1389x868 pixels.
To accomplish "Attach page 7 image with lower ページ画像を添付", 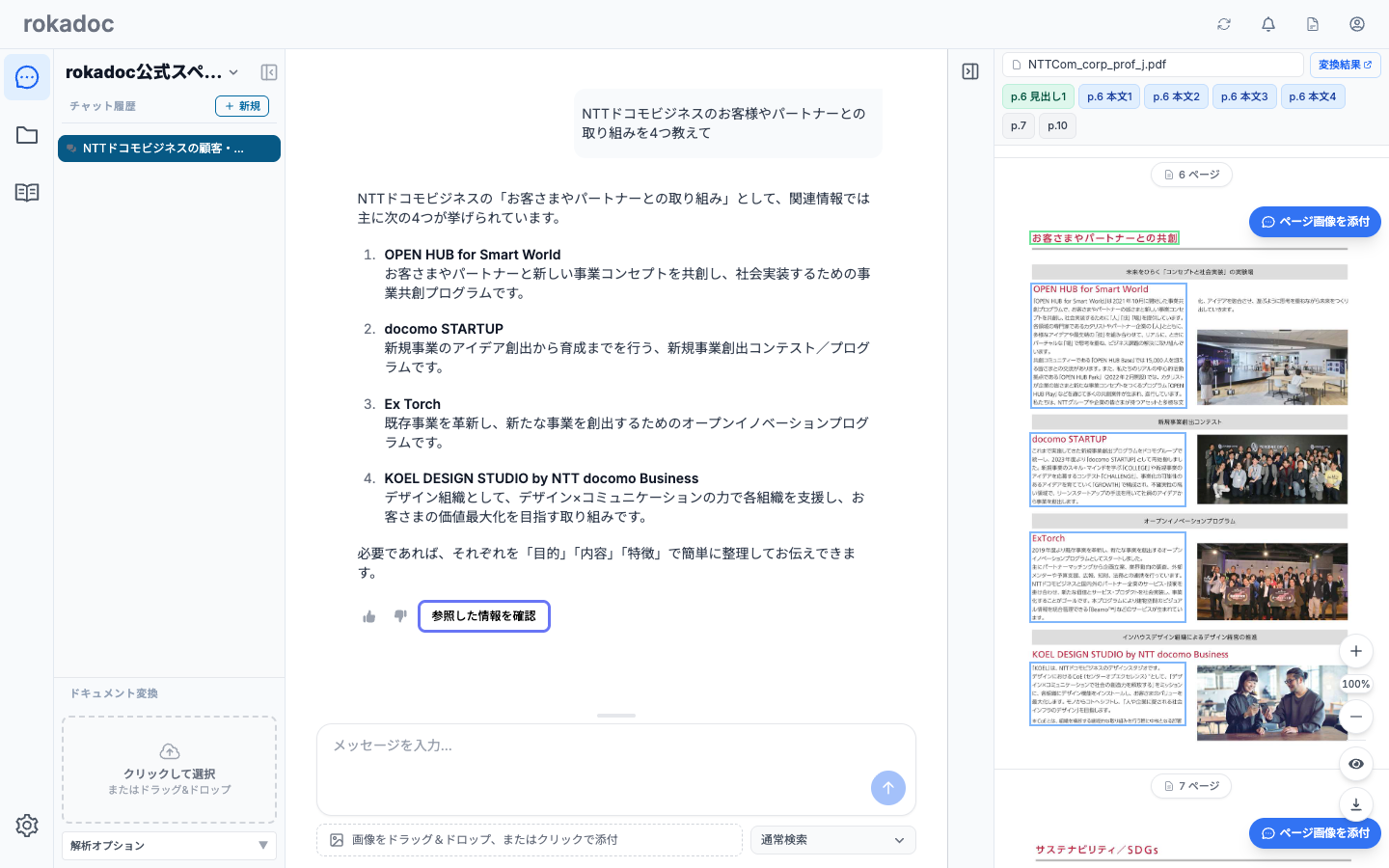I will click(1315, 833).
